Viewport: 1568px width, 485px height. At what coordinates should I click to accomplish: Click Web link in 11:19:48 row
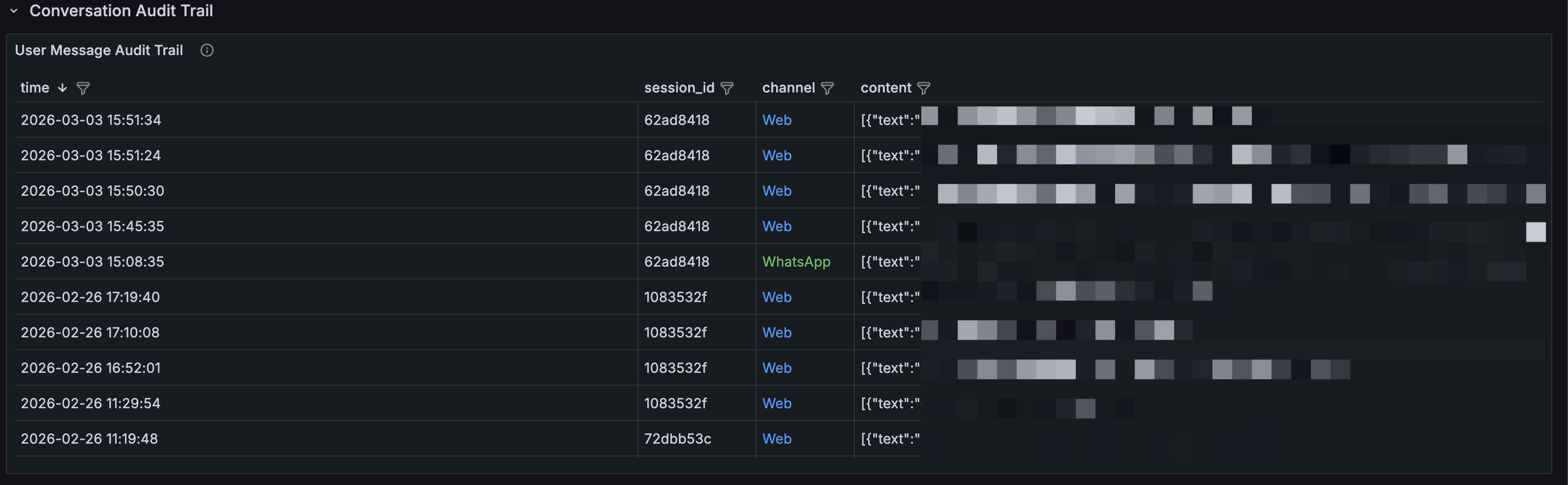click(x=777, y=439)
